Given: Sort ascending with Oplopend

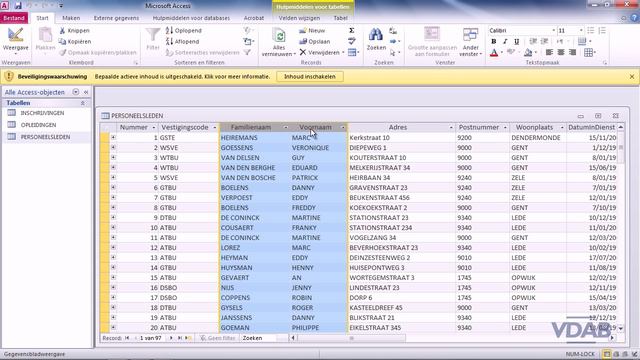Looking at the screenshot, I should pyautogui.click(x=184, y=31).
